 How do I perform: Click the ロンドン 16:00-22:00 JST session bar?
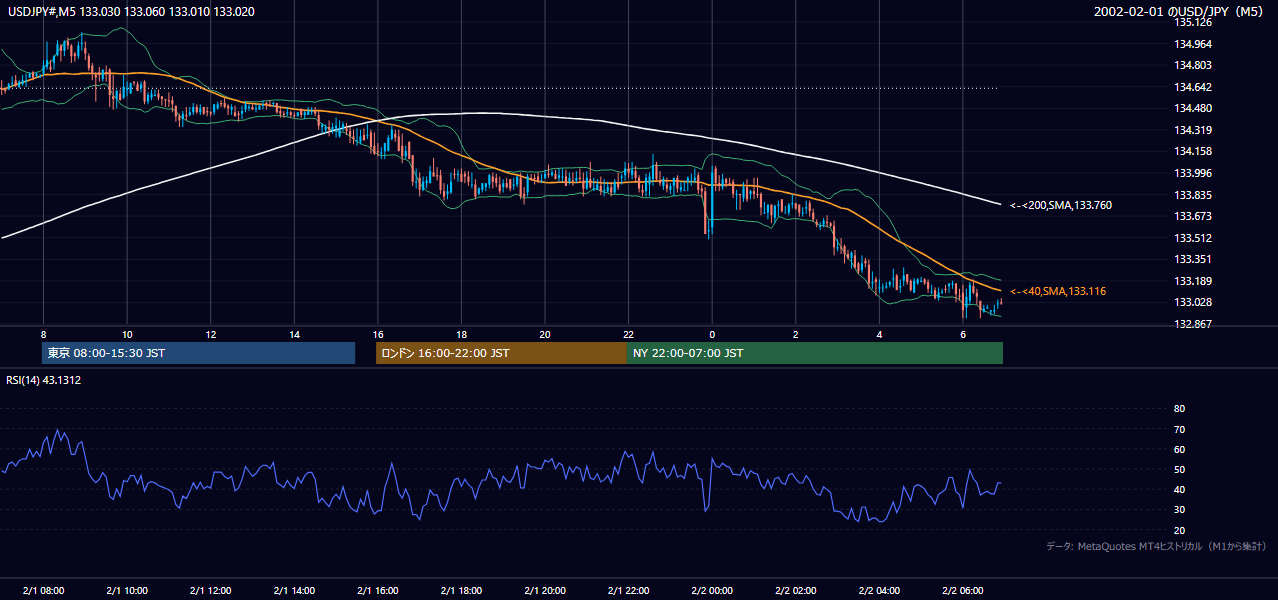pyautogui.click(x=501, y=353)
